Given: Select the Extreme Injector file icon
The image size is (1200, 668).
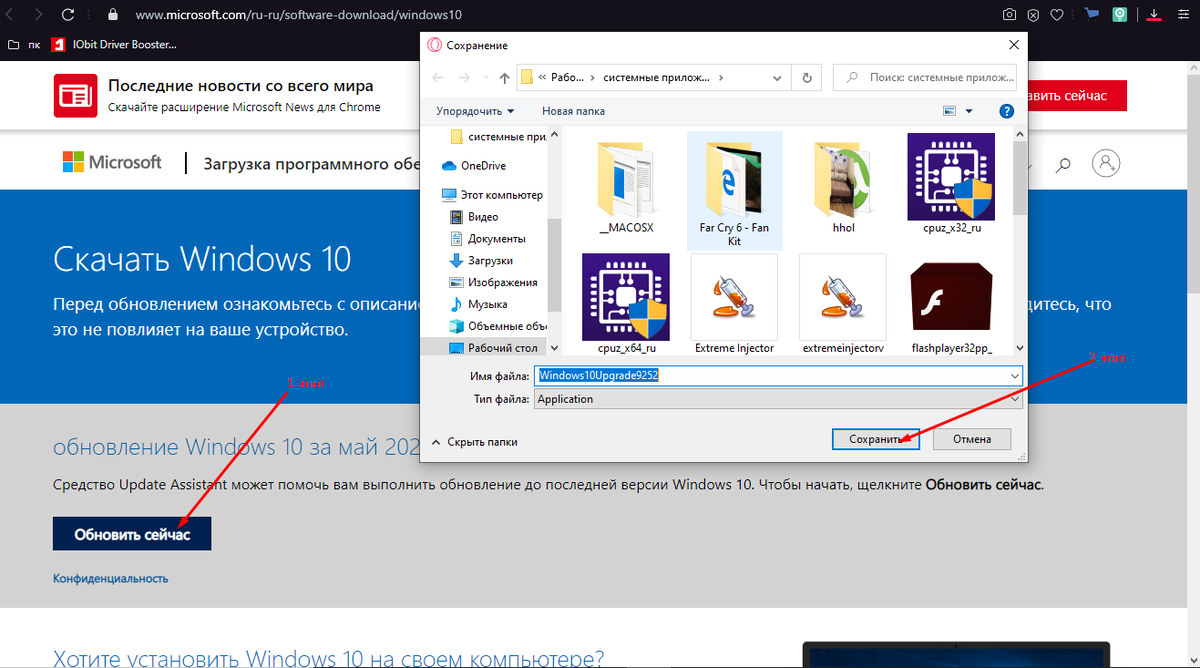Looking at the screenshot, I should [734, 304].
